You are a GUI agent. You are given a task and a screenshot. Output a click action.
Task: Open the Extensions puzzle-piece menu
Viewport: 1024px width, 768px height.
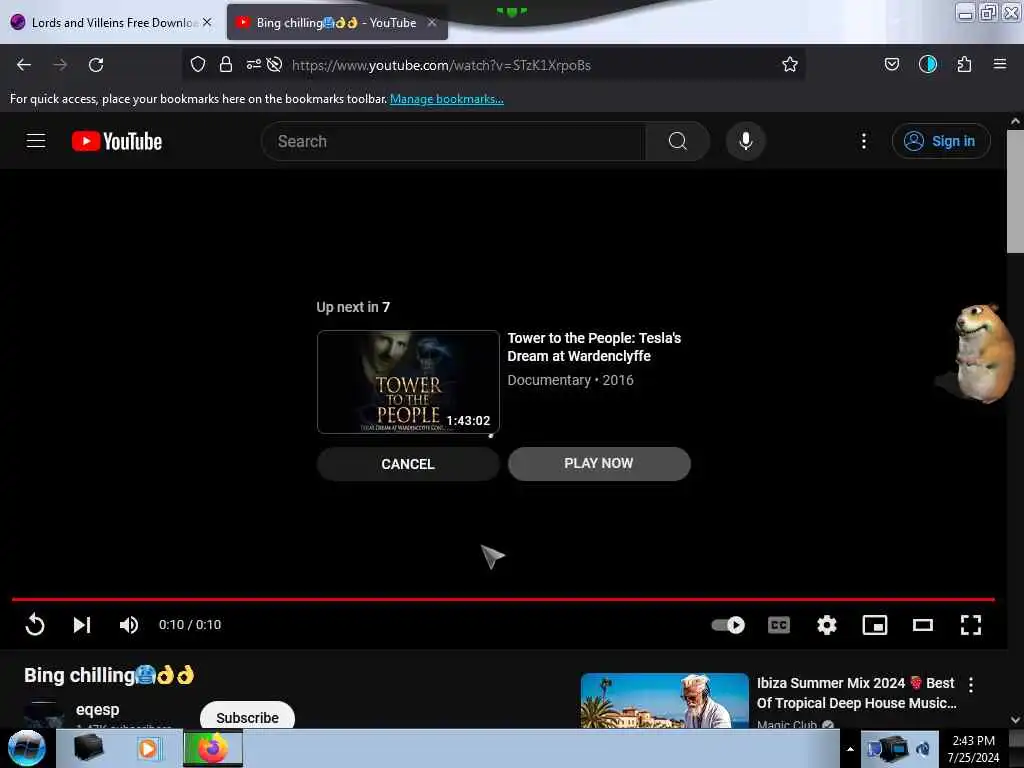(x=964, y=64)
